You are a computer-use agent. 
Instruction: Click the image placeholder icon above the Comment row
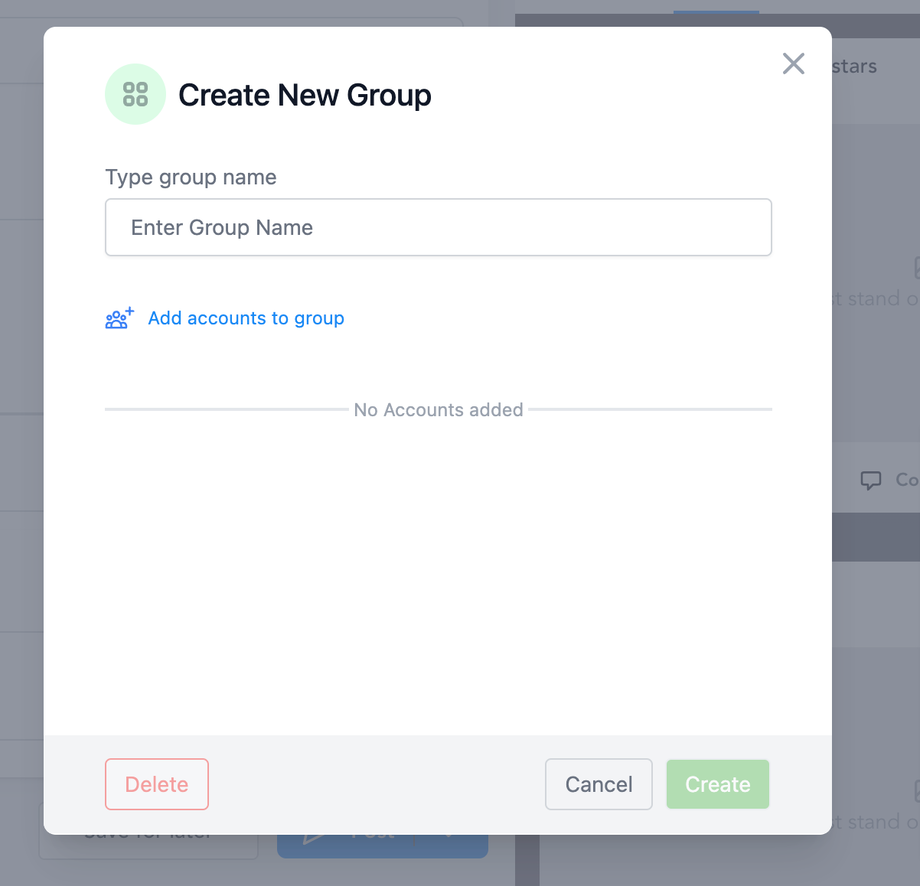tap(916, 267)
